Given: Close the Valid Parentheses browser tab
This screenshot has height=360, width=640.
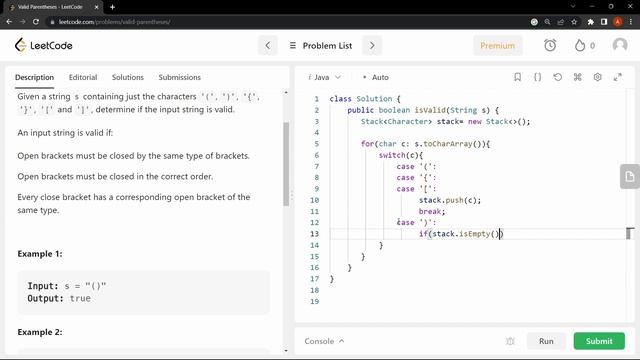Looking at the screenshot, I should click(96, 7).
